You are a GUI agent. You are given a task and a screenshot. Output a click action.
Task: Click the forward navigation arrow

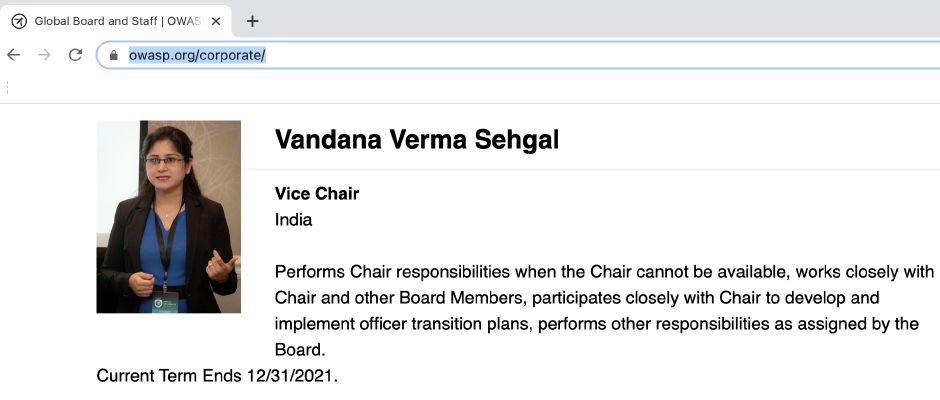pos(43,55)
